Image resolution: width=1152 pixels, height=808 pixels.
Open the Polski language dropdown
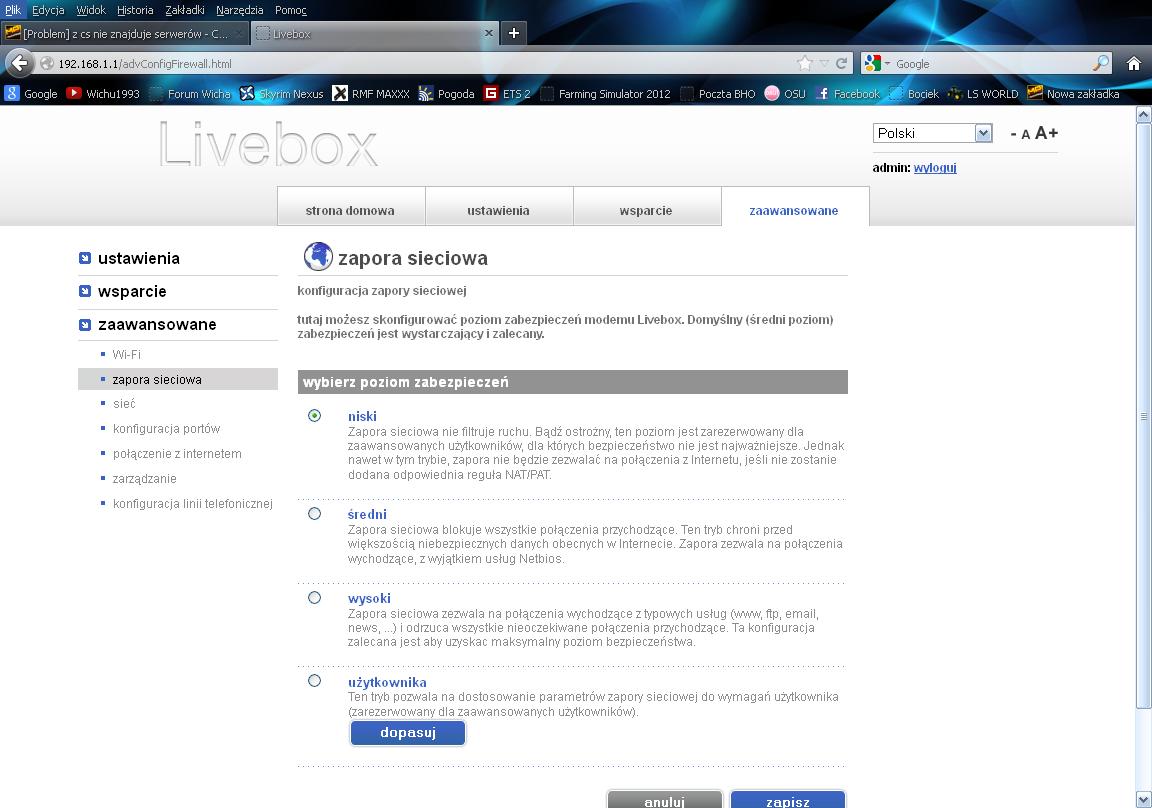933,133
